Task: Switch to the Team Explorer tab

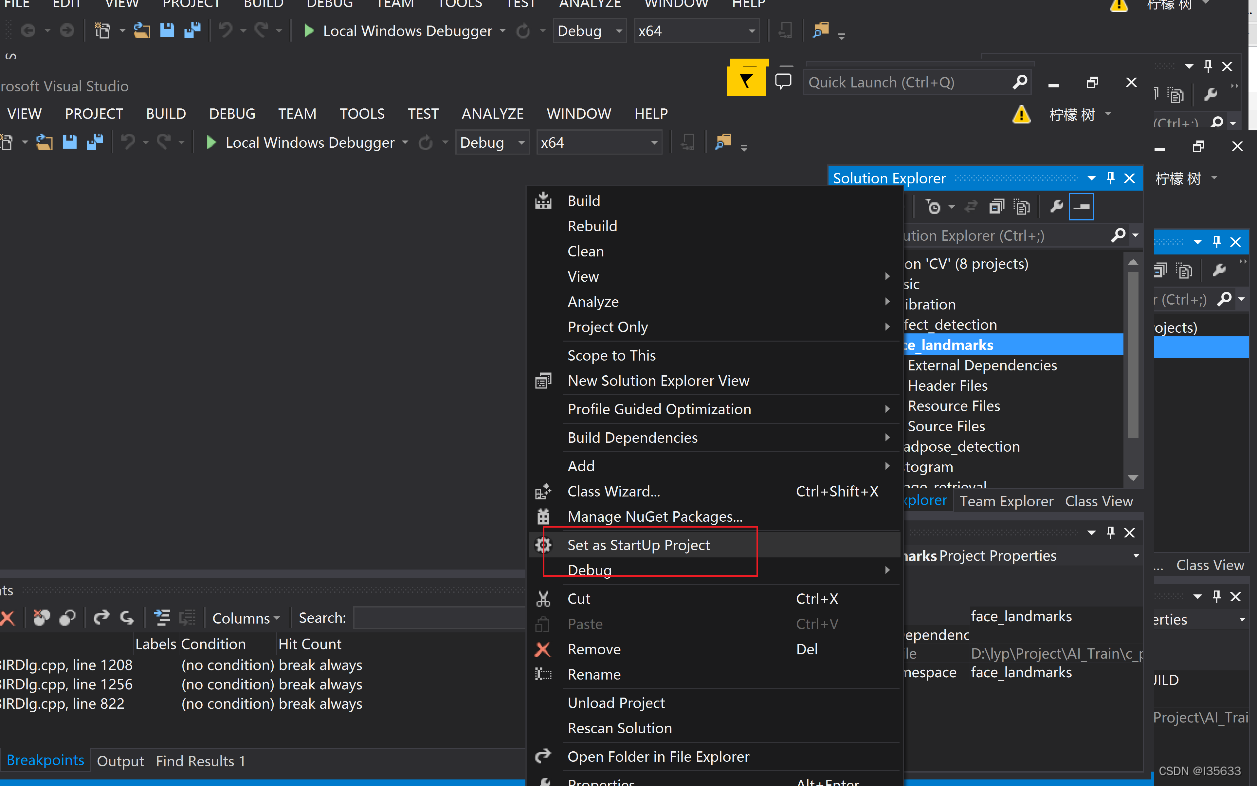Action: [1006, 500]
